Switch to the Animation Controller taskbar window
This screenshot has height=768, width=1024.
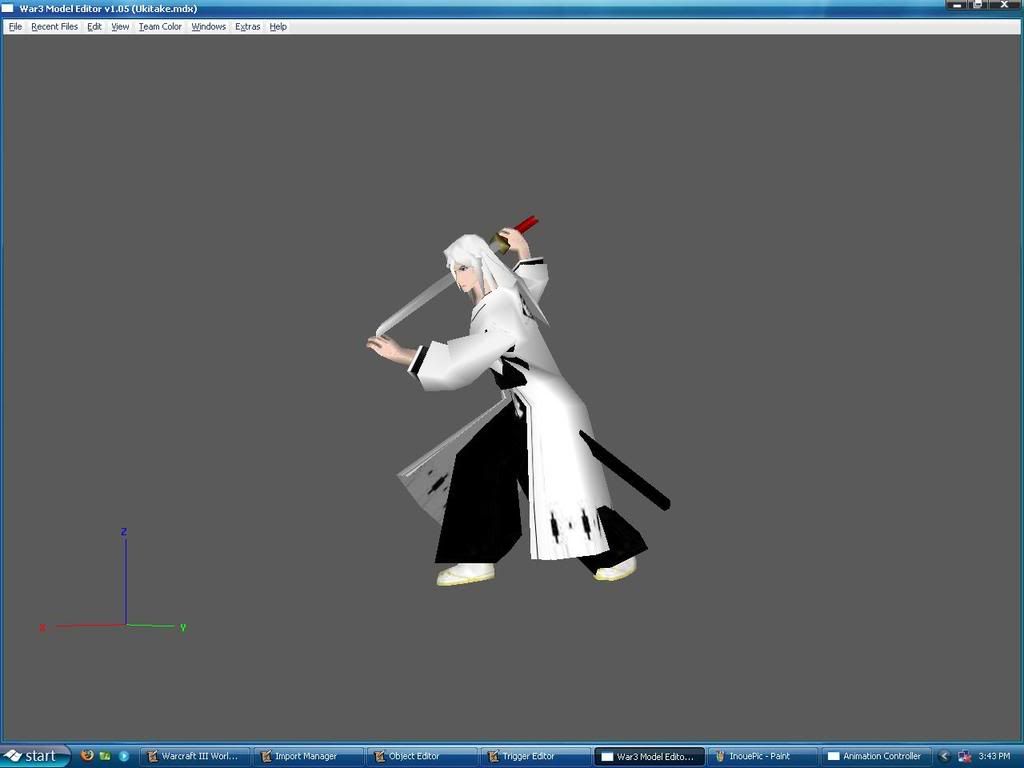pos(876,756)
